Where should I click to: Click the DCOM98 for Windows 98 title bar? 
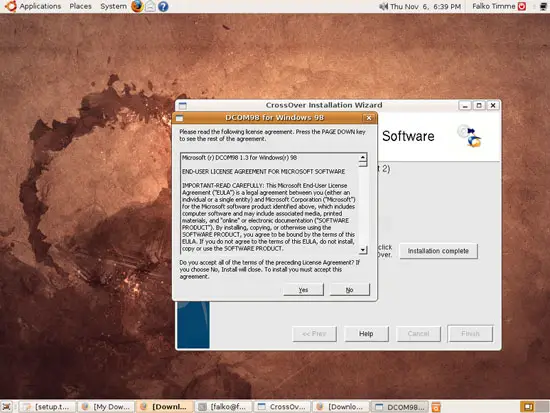pyautogui.click(x=274, y=118)
